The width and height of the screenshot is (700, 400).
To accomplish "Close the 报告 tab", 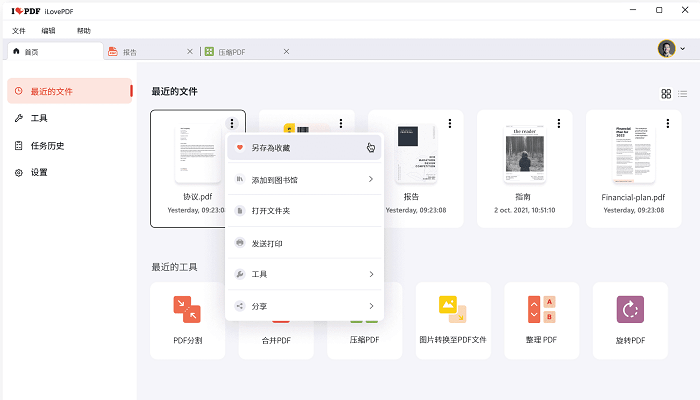I will 190,51.
